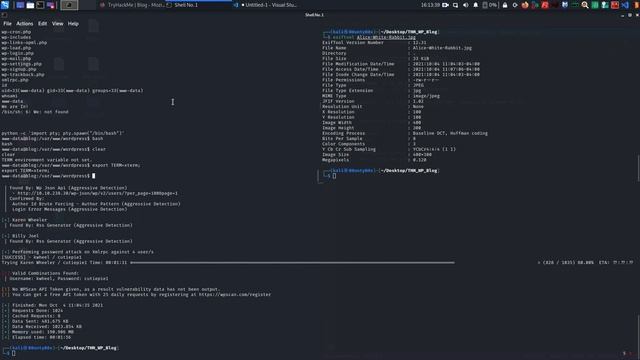Click the display tray icon
Image resolution: width=640 pixels, height=360 pixels.
(455, 5)
